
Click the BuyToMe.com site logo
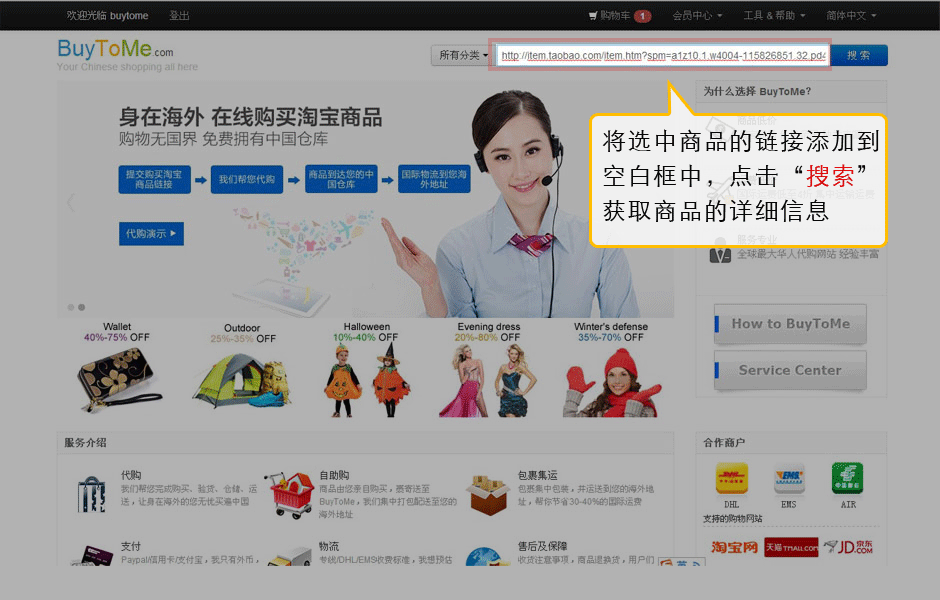pos(115,50)
